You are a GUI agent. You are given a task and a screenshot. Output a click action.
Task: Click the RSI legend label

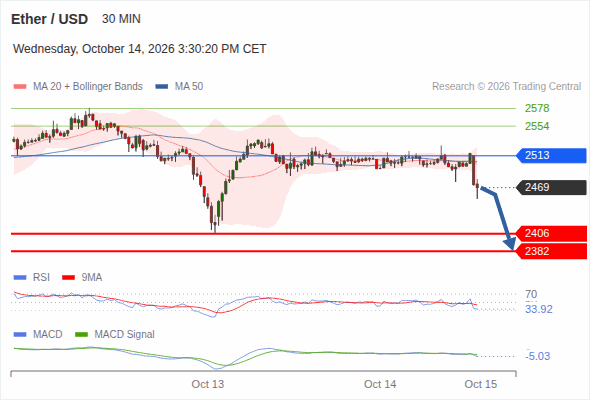click(x=41, y=278)
